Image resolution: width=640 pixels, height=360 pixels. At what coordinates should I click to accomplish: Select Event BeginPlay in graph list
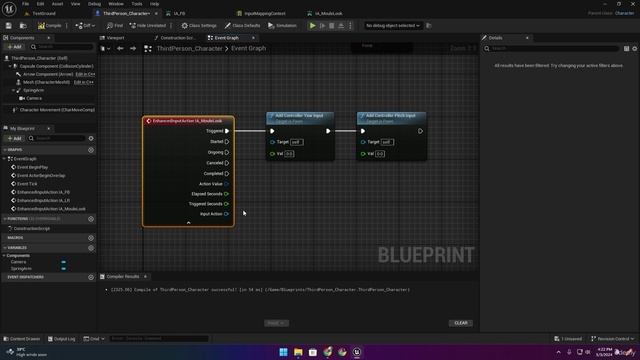(32, 167)
